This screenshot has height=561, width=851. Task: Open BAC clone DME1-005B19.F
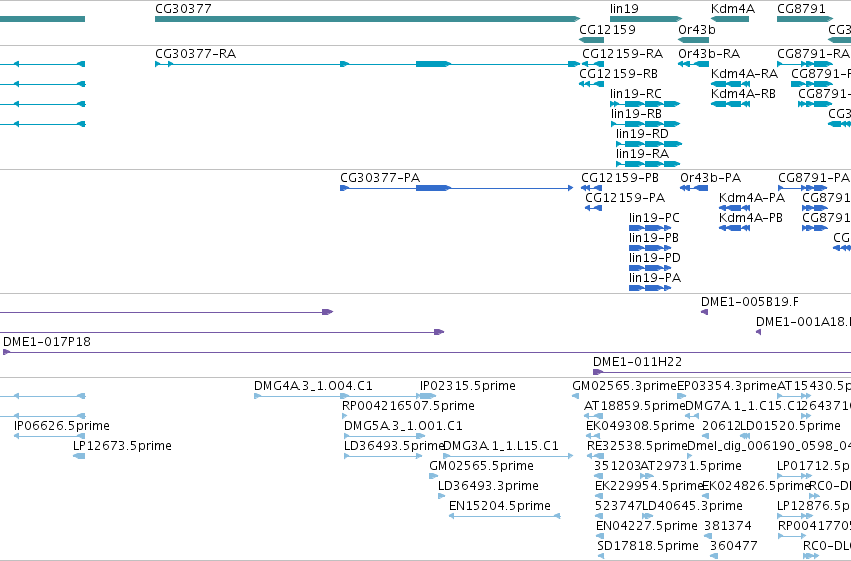[x=750, y=302]
